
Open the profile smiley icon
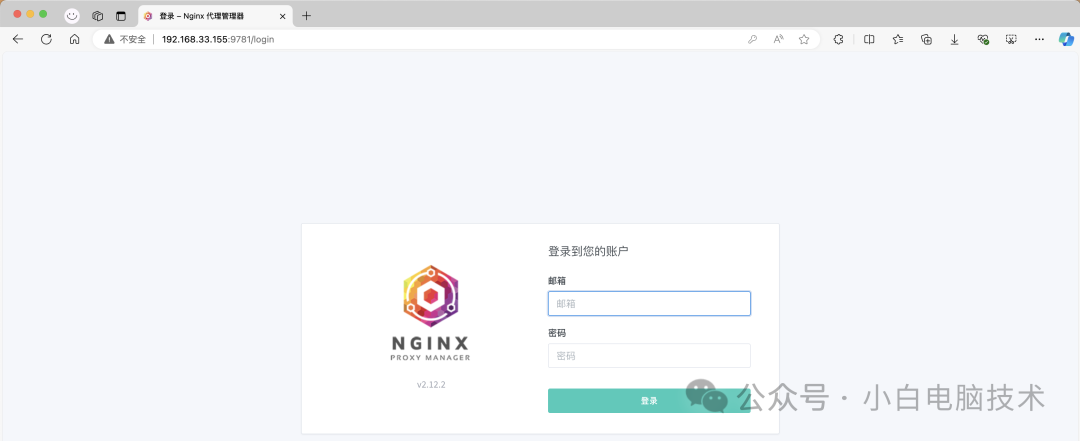tap(72, 16)
